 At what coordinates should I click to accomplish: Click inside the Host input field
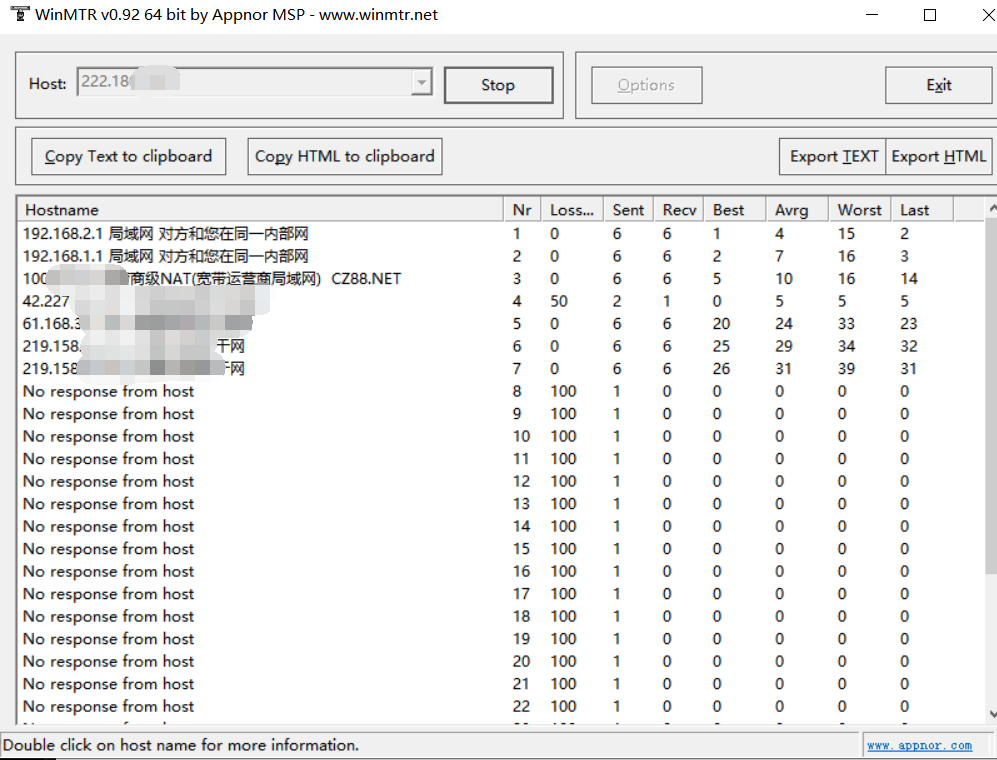240,83
